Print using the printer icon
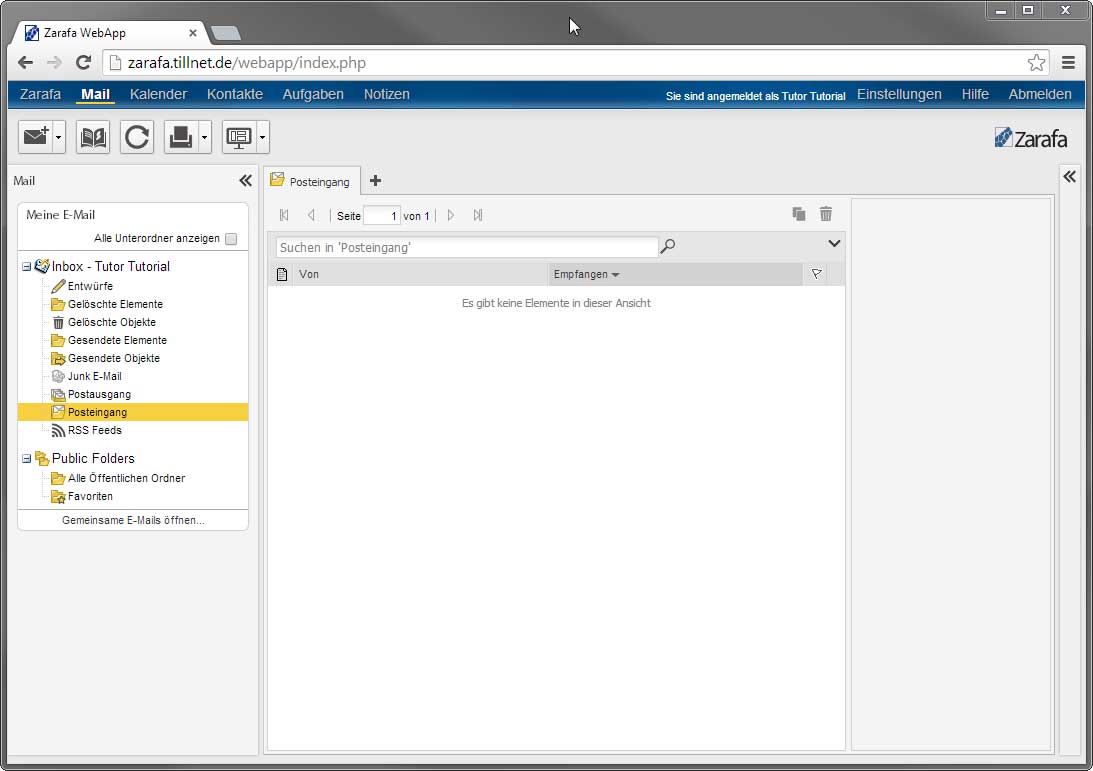 [x=181, y=137]
